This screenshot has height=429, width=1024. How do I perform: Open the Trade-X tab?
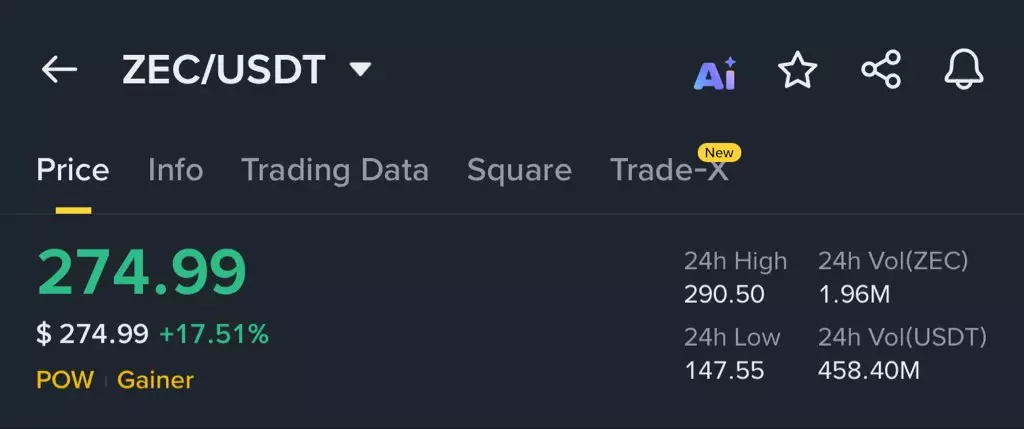point(669,171)
